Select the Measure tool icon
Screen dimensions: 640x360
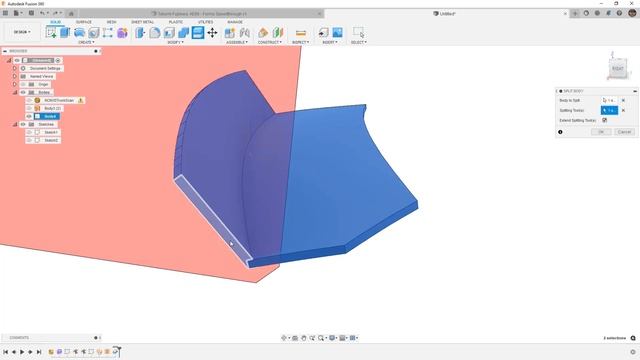click(x=301, y=32)
